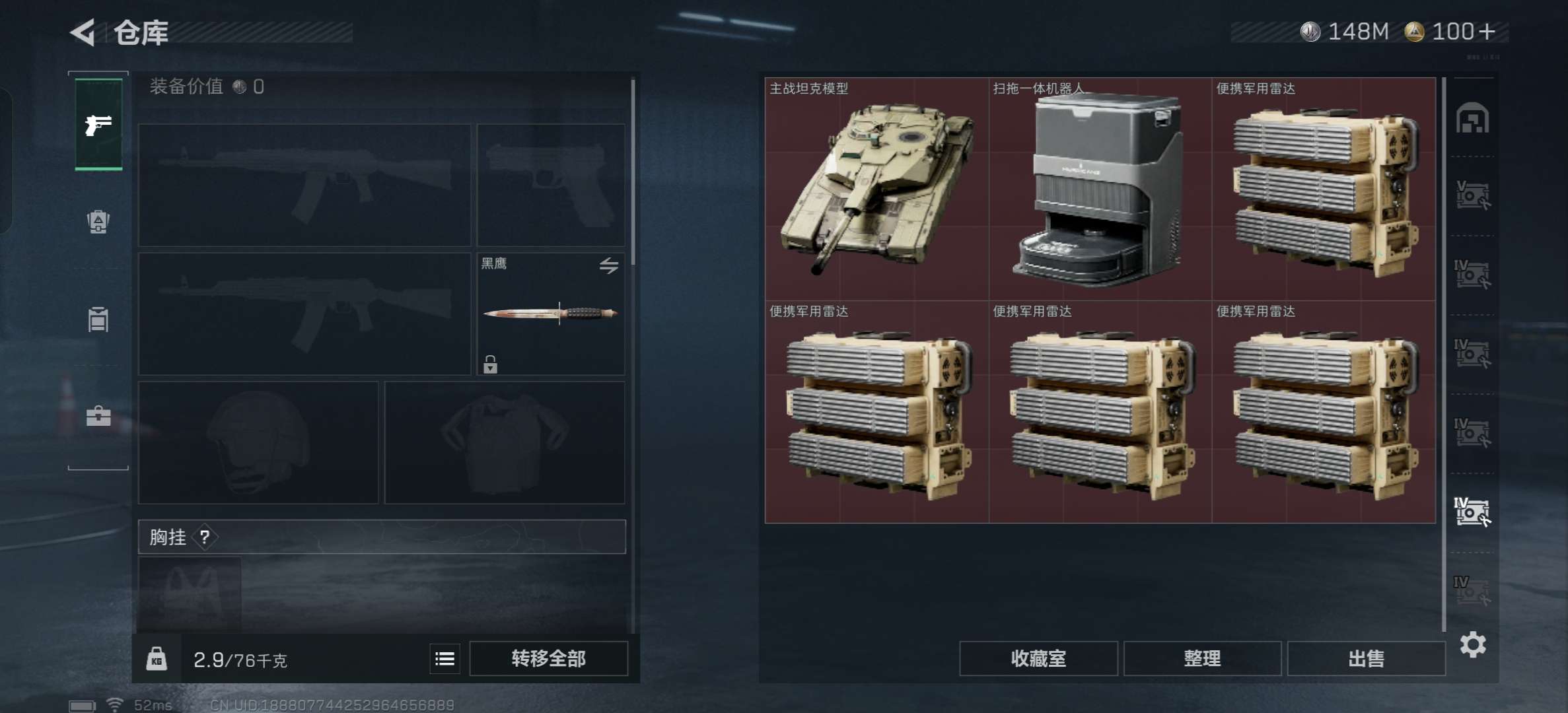Switch to the level V storage box

pos(1473,195)
